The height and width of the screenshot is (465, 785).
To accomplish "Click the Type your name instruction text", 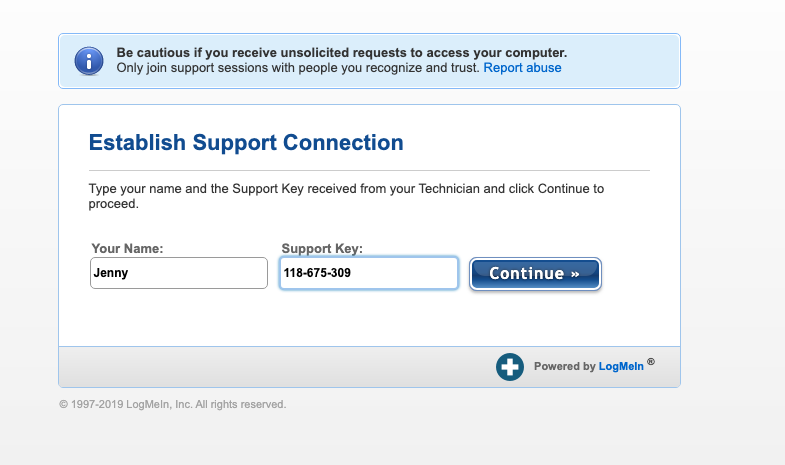I will (346, 196).
